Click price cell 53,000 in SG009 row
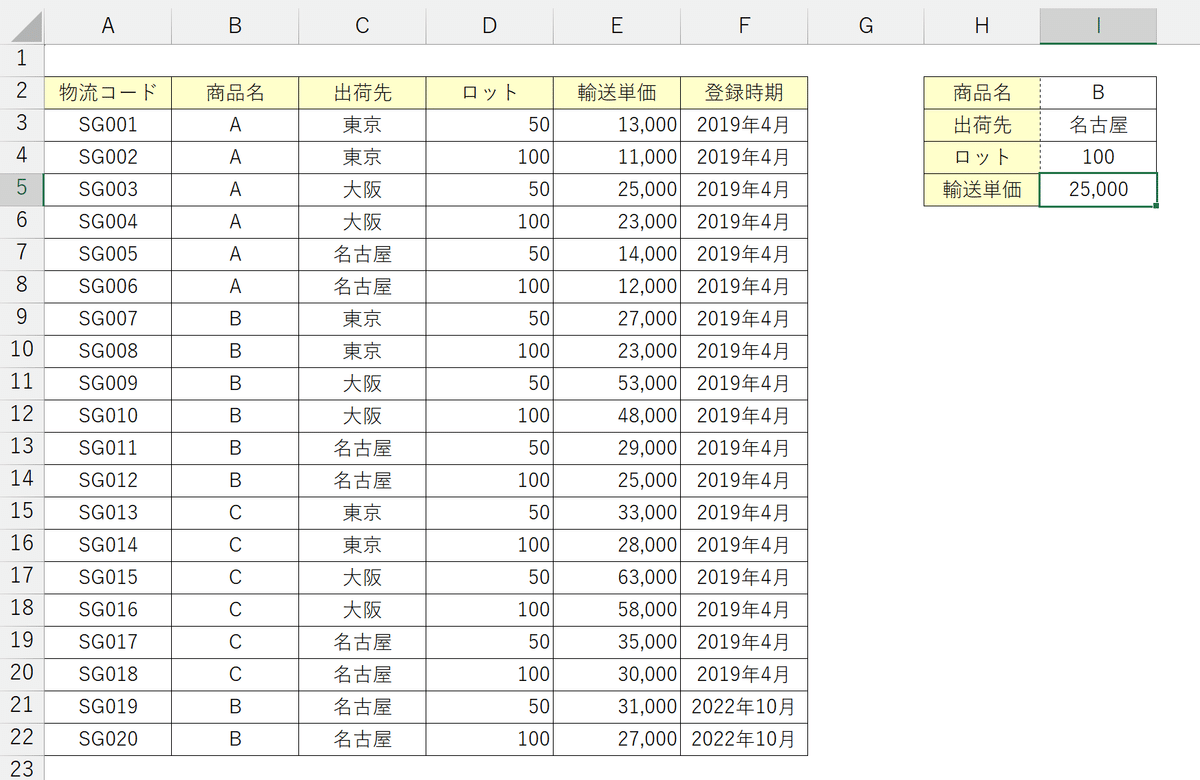This screenshot has width=1200, height=780. coord(616,383)
